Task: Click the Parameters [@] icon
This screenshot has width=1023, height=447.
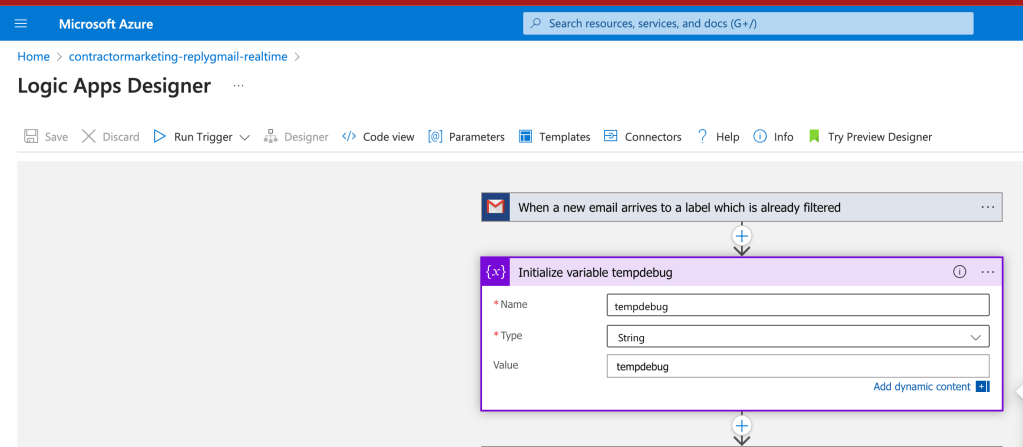Action: pos(435,136)
